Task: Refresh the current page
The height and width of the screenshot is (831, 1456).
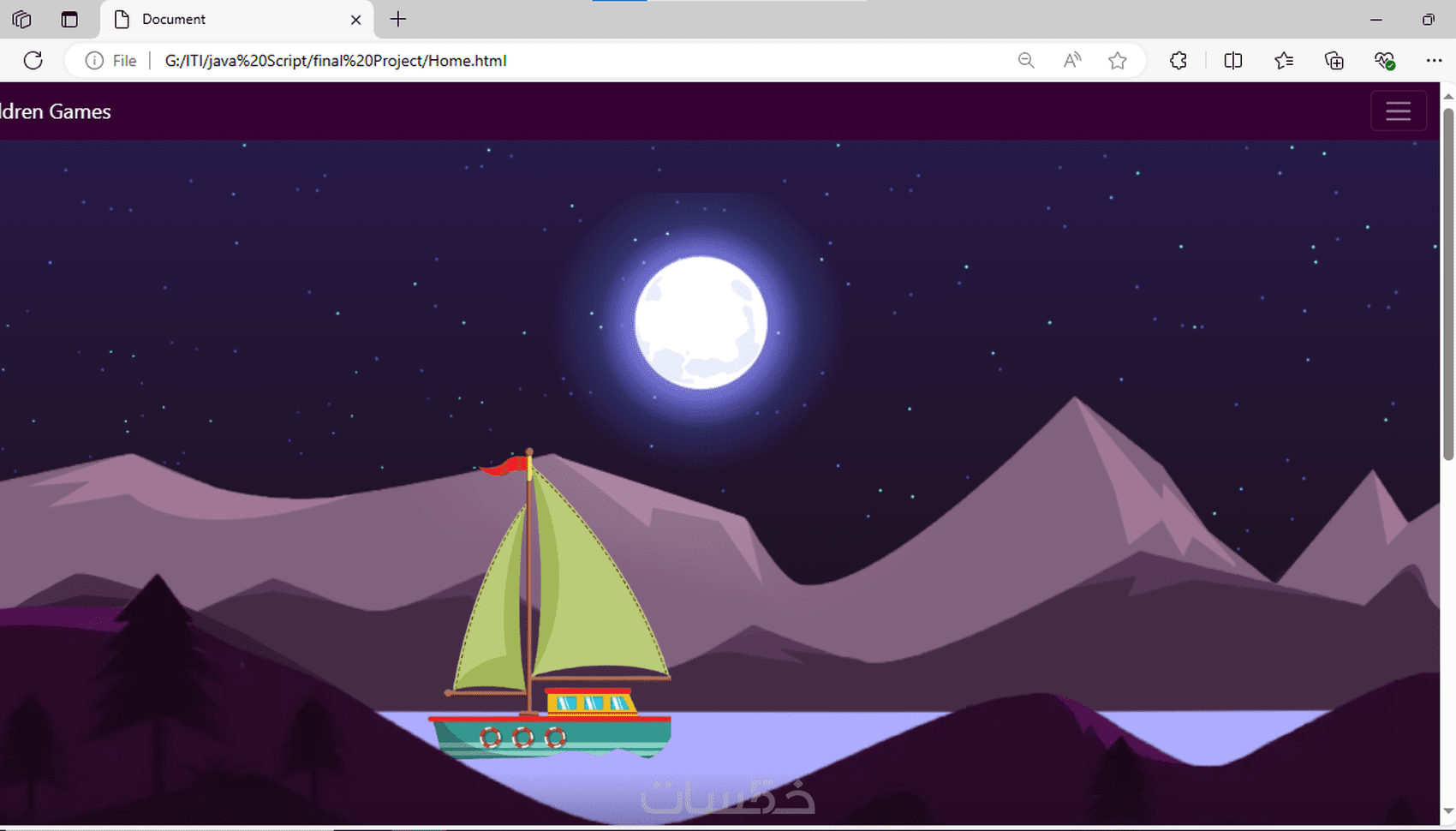Action: click(33, 60)
